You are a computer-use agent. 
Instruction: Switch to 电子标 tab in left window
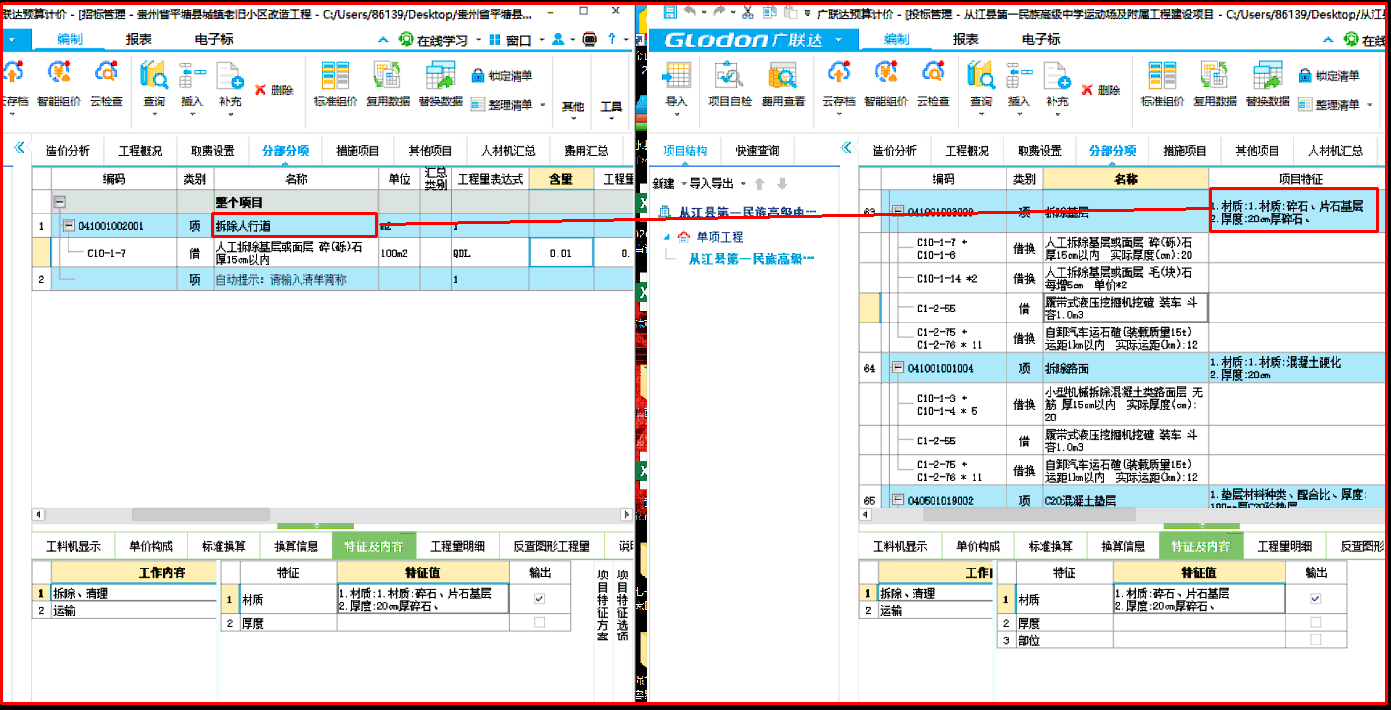pos(214,39)
